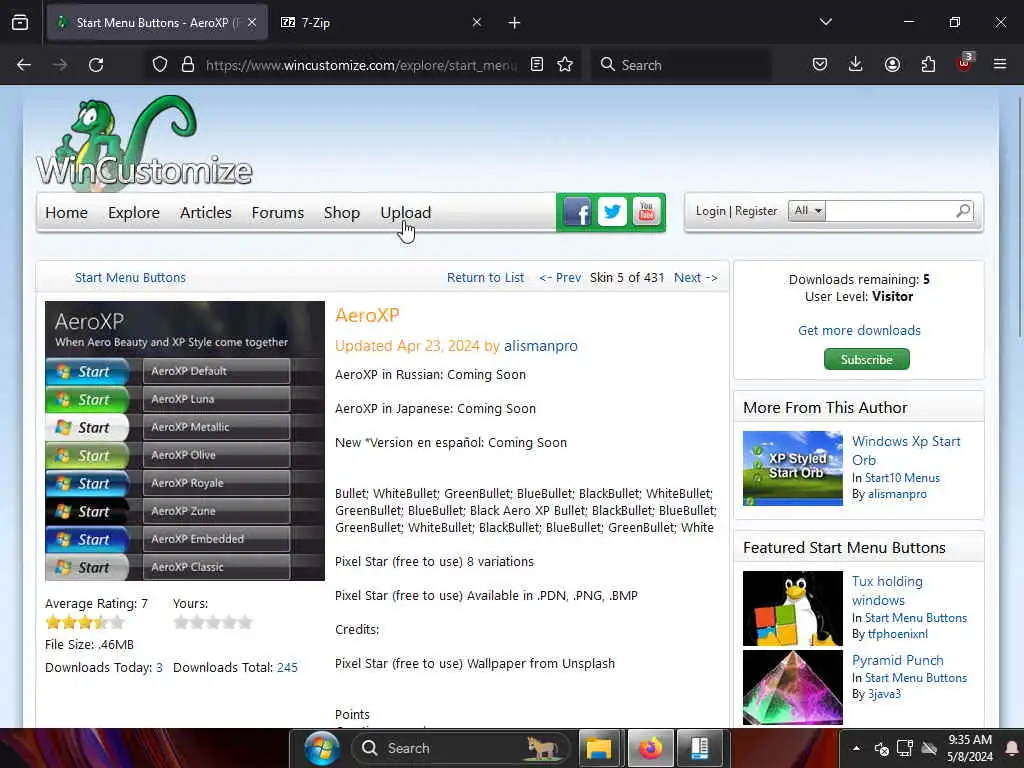Close the 7-Zip tab
Screen dimensions: 1024x768
[477, 23]
